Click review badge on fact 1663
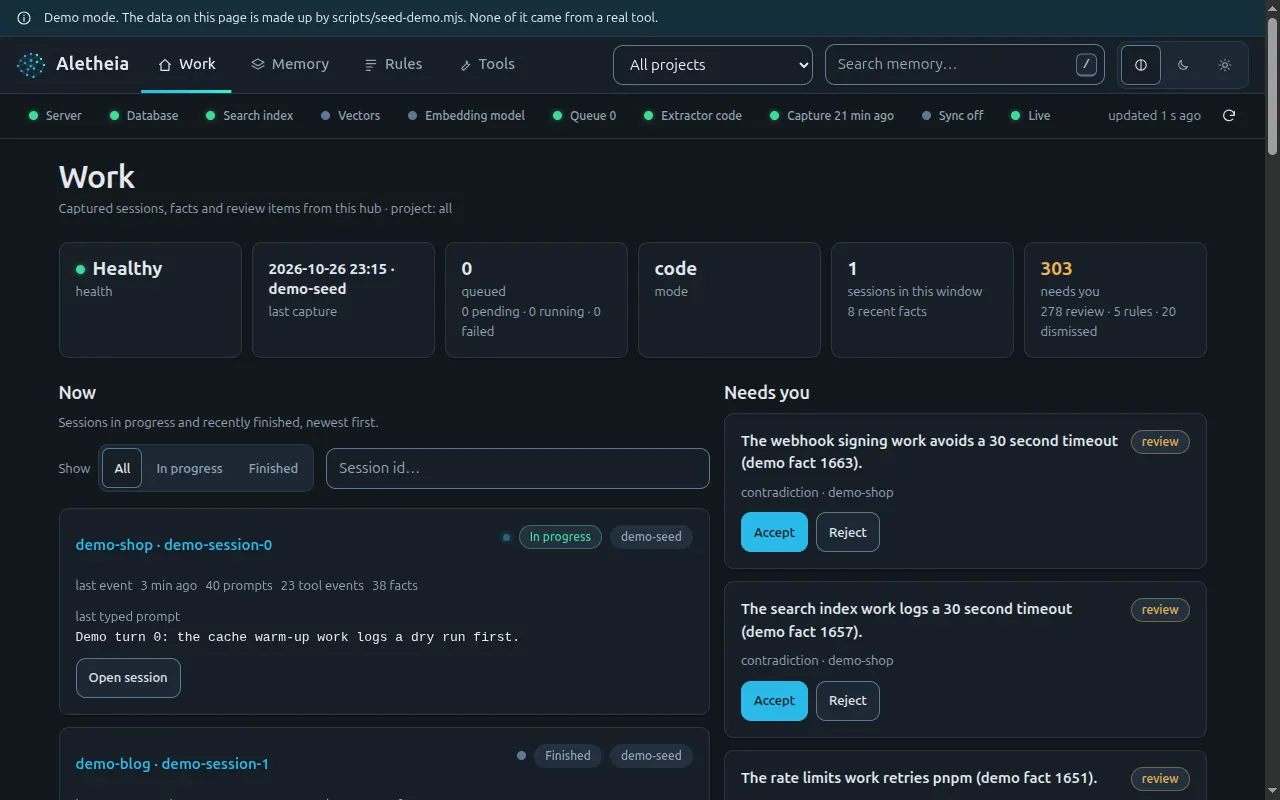 pos(1160,442)
